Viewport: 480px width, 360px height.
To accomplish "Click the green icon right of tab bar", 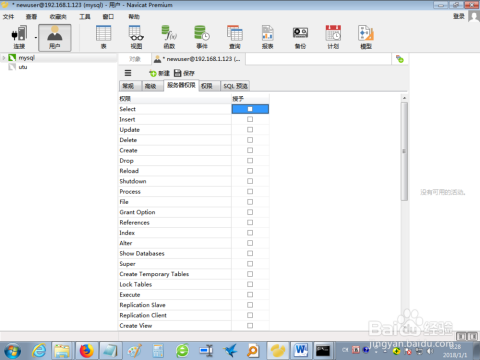I will 400,59.
